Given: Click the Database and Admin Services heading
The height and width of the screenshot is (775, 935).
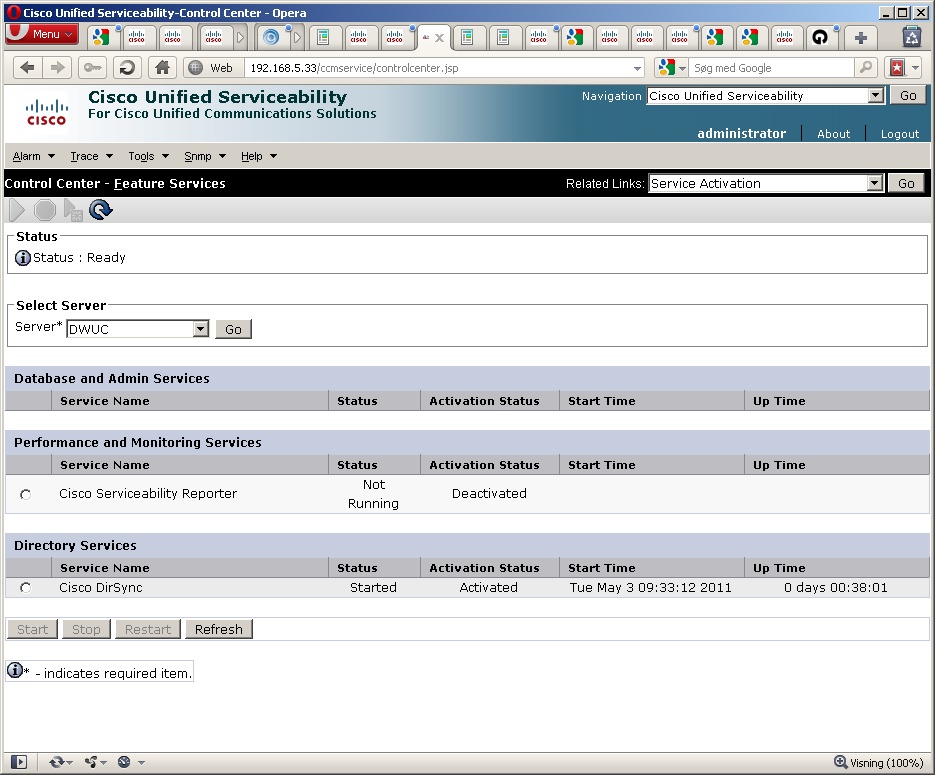Looking at the screenshot, I should (x=112, y=379).
